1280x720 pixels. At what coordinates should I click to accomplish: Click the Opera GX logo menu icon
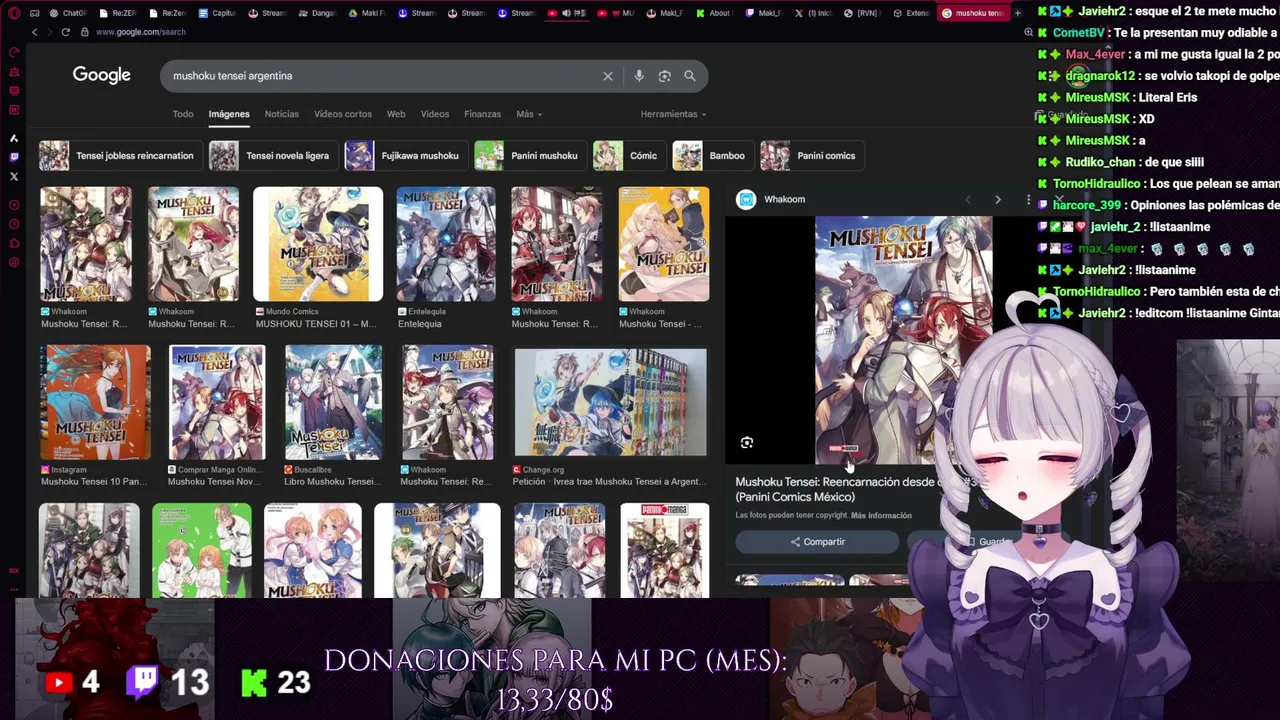tap(13, 13)
